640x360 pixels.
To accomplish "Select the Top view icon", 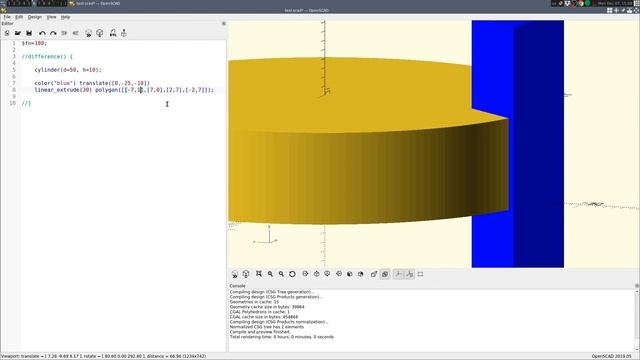I will click(316, 274).
